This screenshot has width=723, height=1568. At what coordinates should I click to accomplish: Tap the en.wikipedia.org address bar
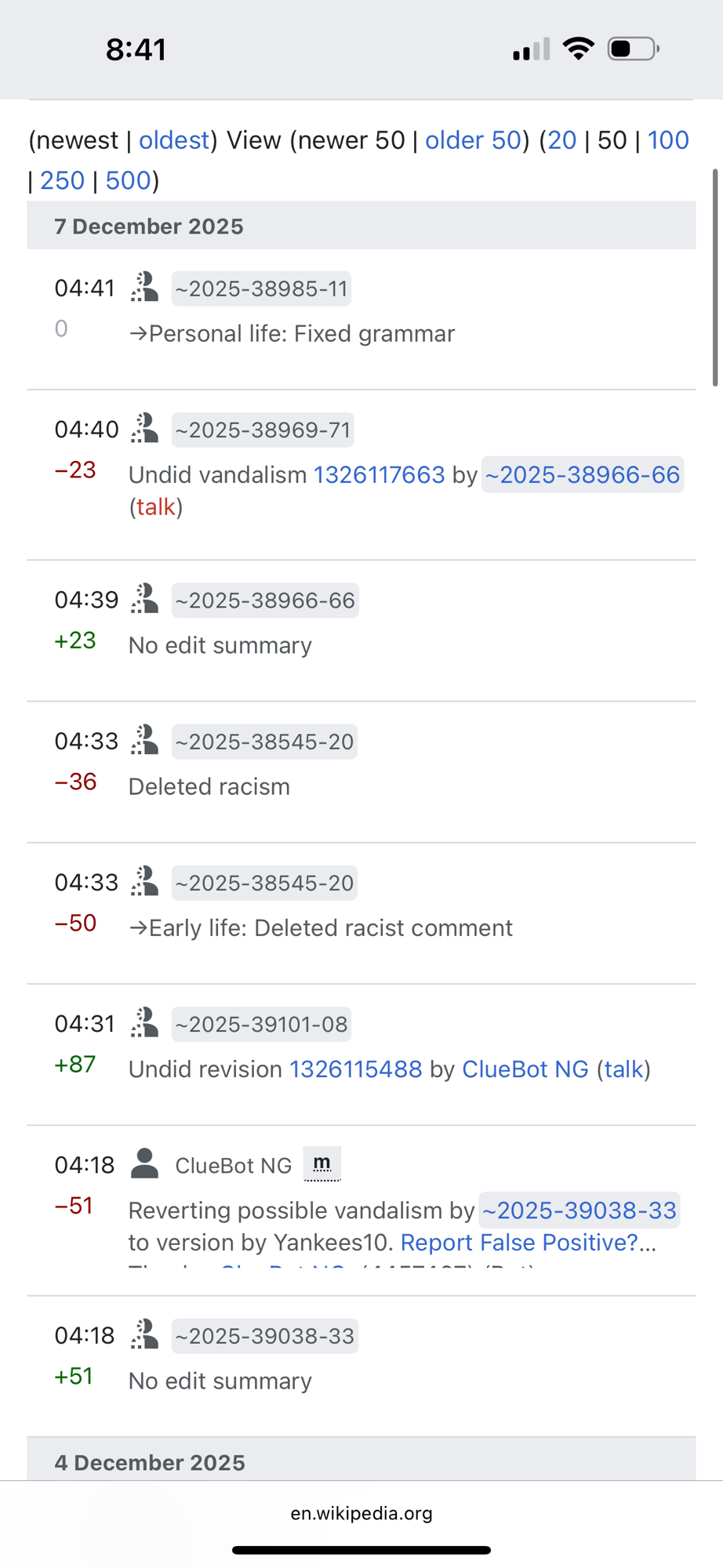click(x=361, y=1513)
